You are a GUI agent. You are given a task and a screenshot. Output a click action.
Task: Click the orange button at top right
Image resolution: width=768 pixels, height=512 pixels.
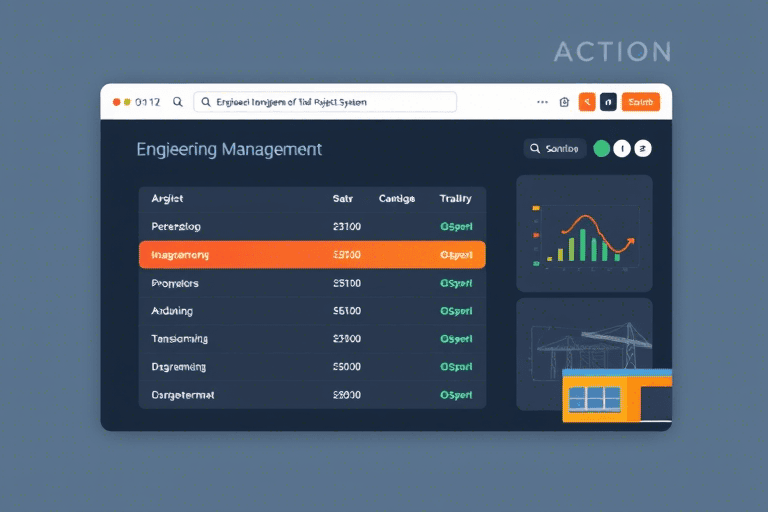click(x=640, y=102)
